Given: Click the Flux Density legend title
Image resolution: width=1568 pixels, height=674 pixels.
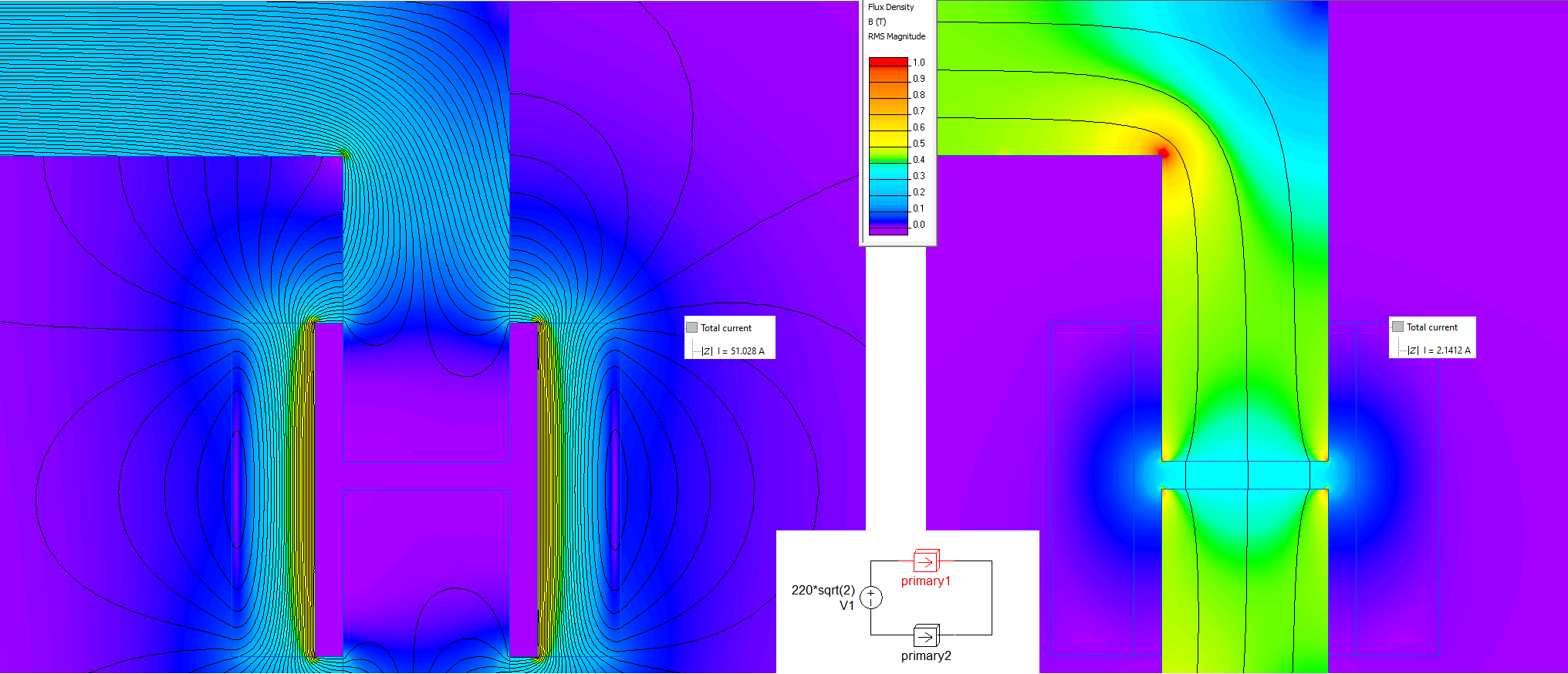Looking at the screenshot, I should (x=890, y=7).
